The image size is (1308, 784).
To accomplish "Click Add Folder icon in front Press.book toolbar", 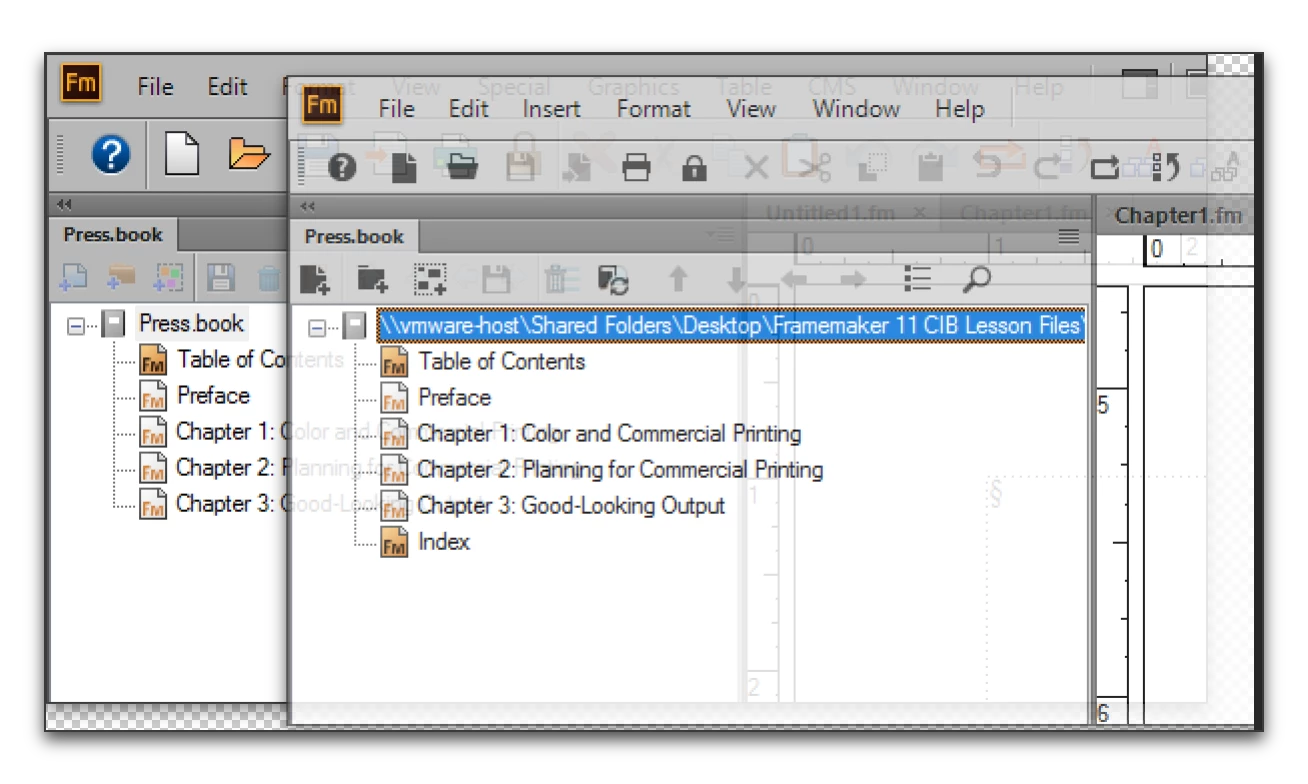I will click(372, 279).
